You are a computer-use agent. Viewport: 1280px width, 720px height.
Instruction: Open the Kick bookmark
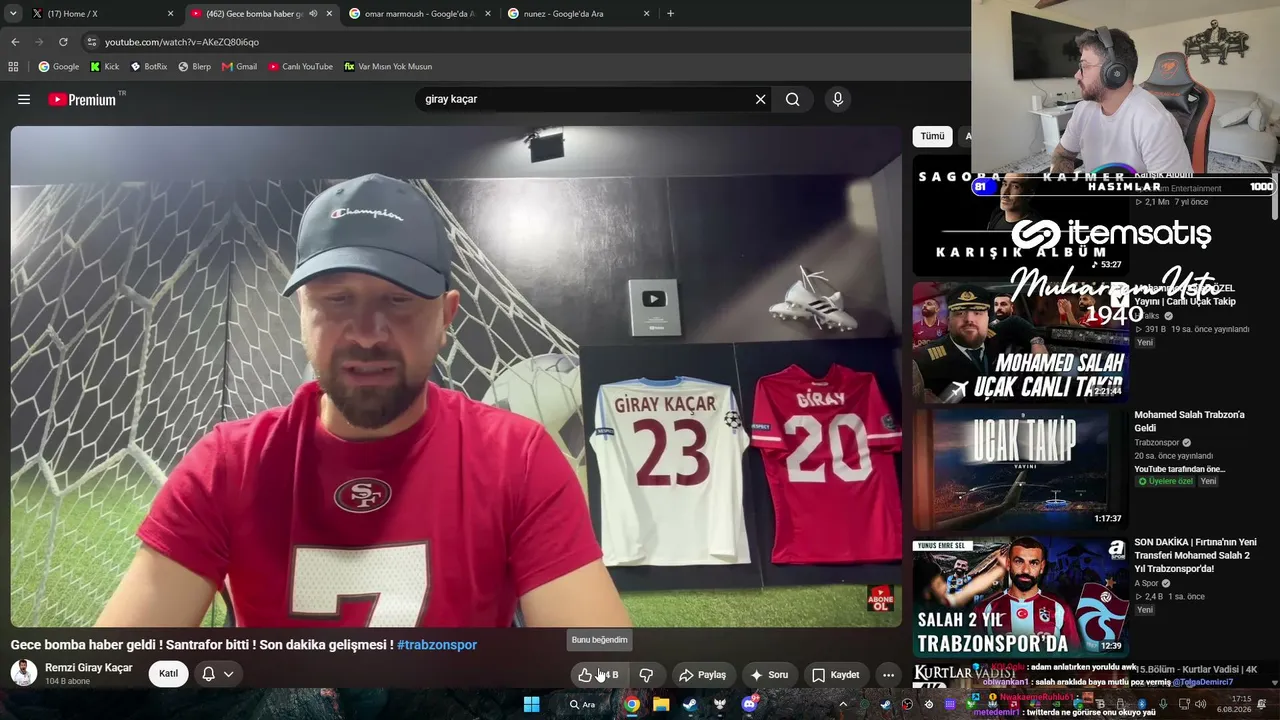[105, 67]
